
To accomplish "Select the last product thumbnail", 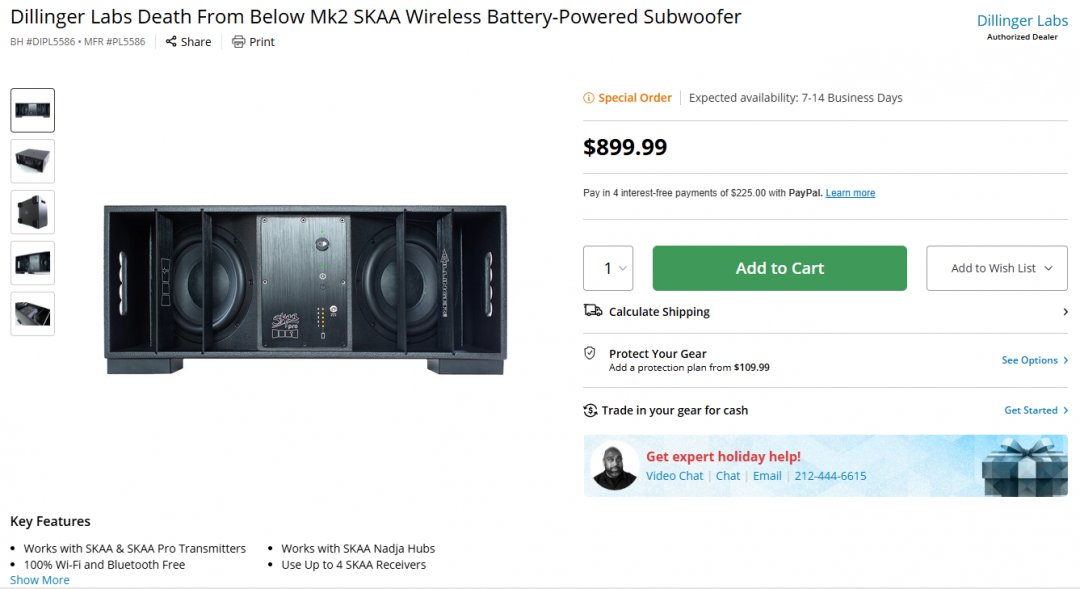I will (x=33, y=314).
